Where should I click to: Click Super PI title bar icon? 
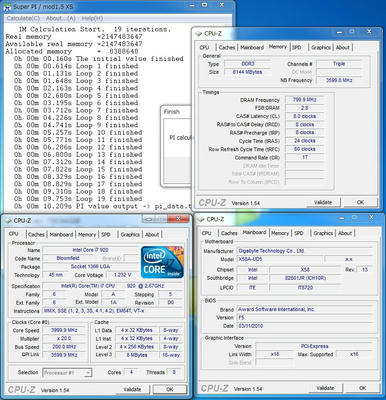8,7
